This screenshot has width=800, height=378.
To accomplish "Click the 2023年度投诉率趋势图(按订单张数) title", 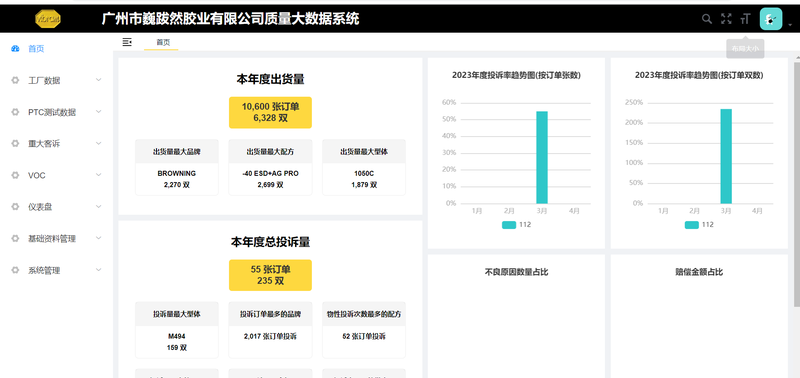I will click(x=516, y=75).
